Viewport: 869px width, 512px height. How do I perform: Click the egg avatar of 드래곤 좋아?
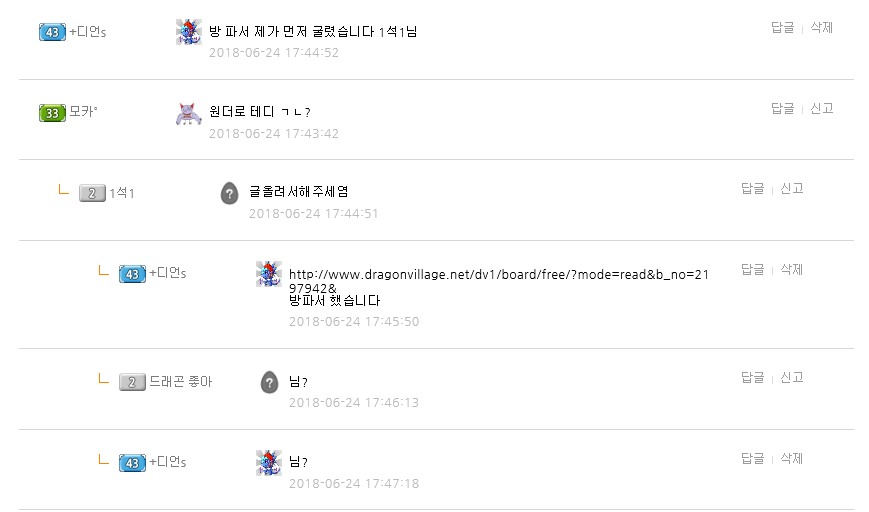[x=269, y=382]
